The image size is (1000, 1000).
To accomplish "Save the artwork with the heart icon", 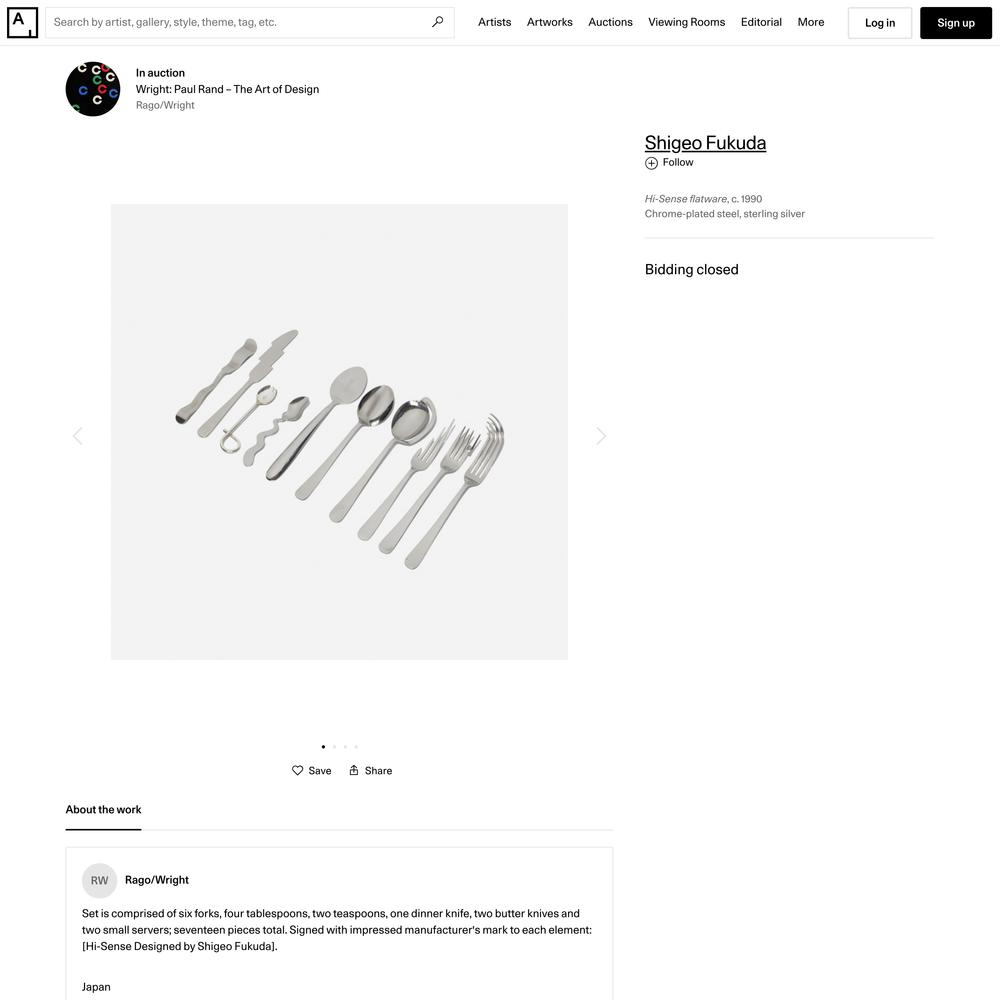I will 297,770.
